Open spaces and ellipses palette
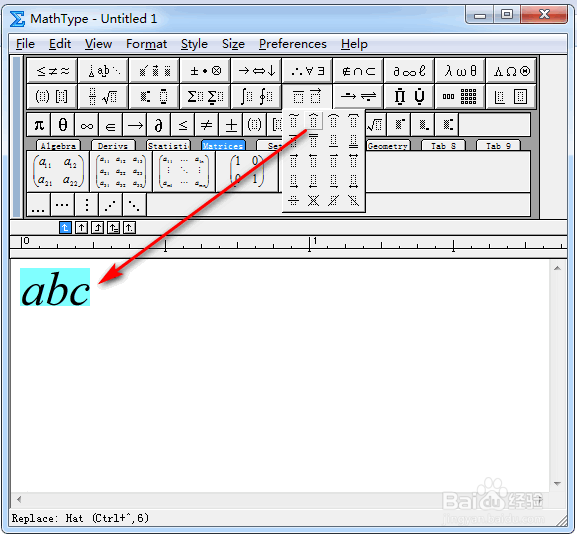Screen dimensions: 577x539 pyautogui.click(x=103, y=70)
